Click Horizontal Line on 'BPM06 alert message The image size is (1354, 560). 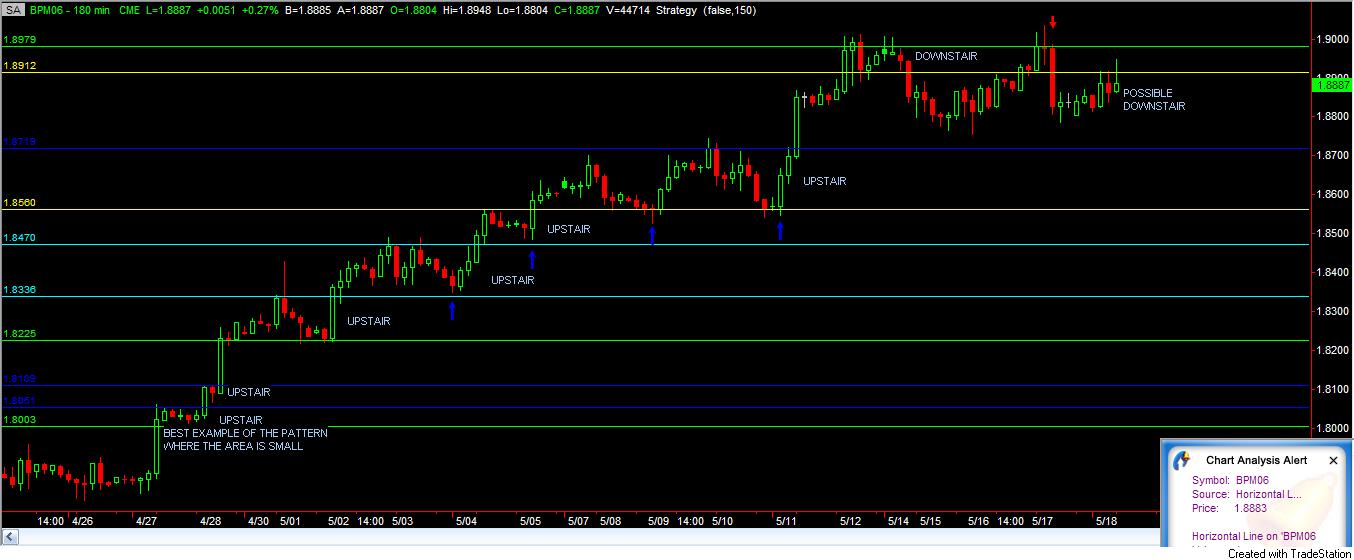click(1252, 537)
